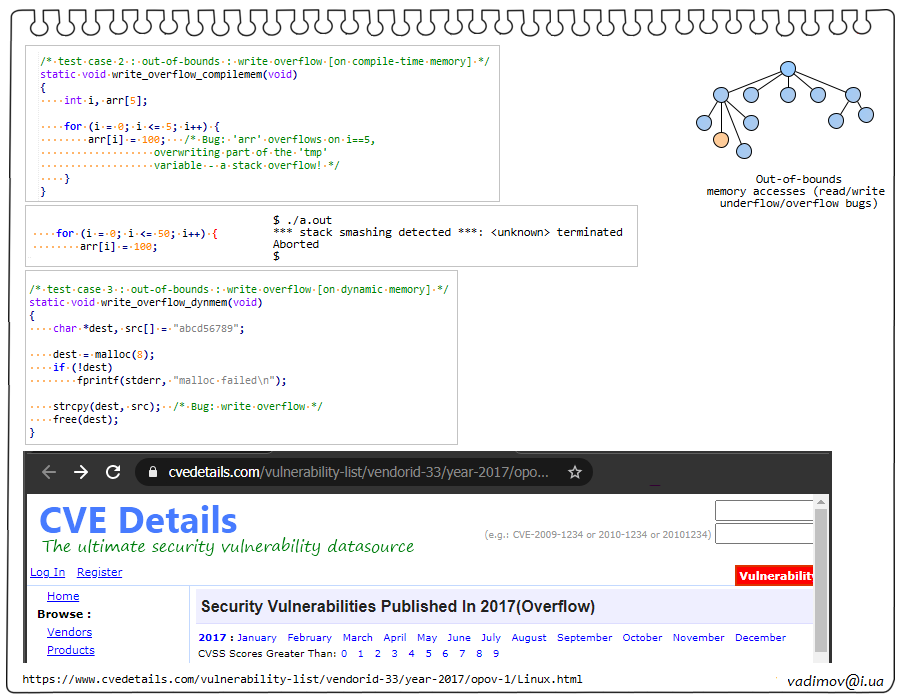Filter by April
The image size is (900, 700).
(395, 637)
